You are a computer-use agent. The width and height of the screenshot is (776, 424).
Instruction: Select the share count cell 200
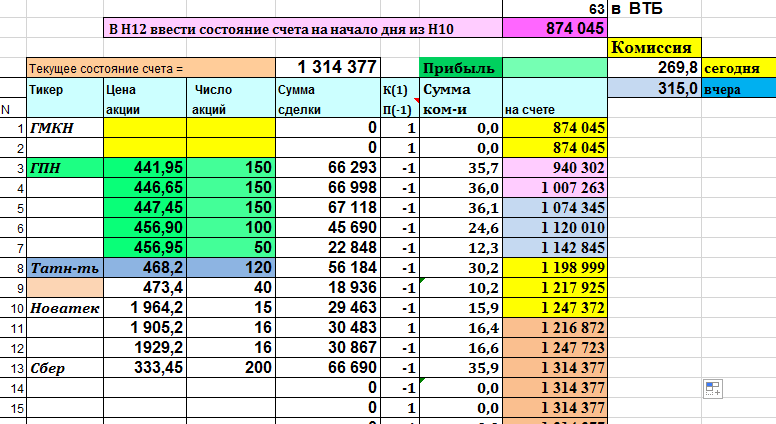pos(231,368)
